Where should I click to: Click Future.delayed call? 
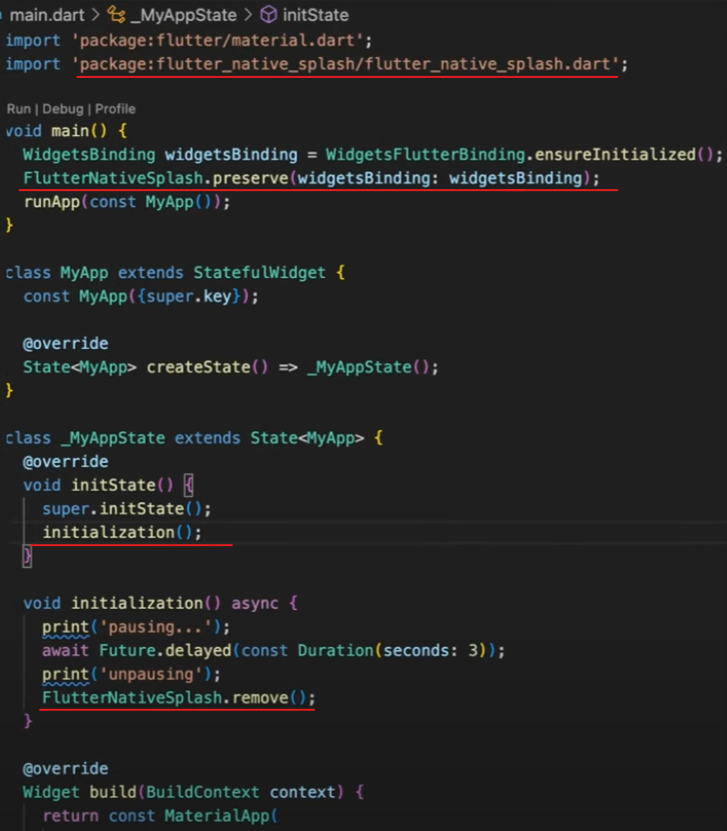pos(165,650)
